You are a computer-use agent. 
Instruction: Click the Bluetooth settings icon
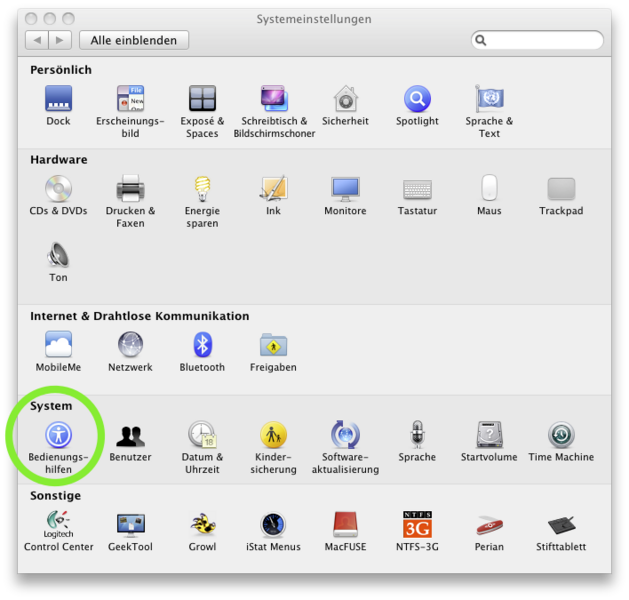(202, 345)
